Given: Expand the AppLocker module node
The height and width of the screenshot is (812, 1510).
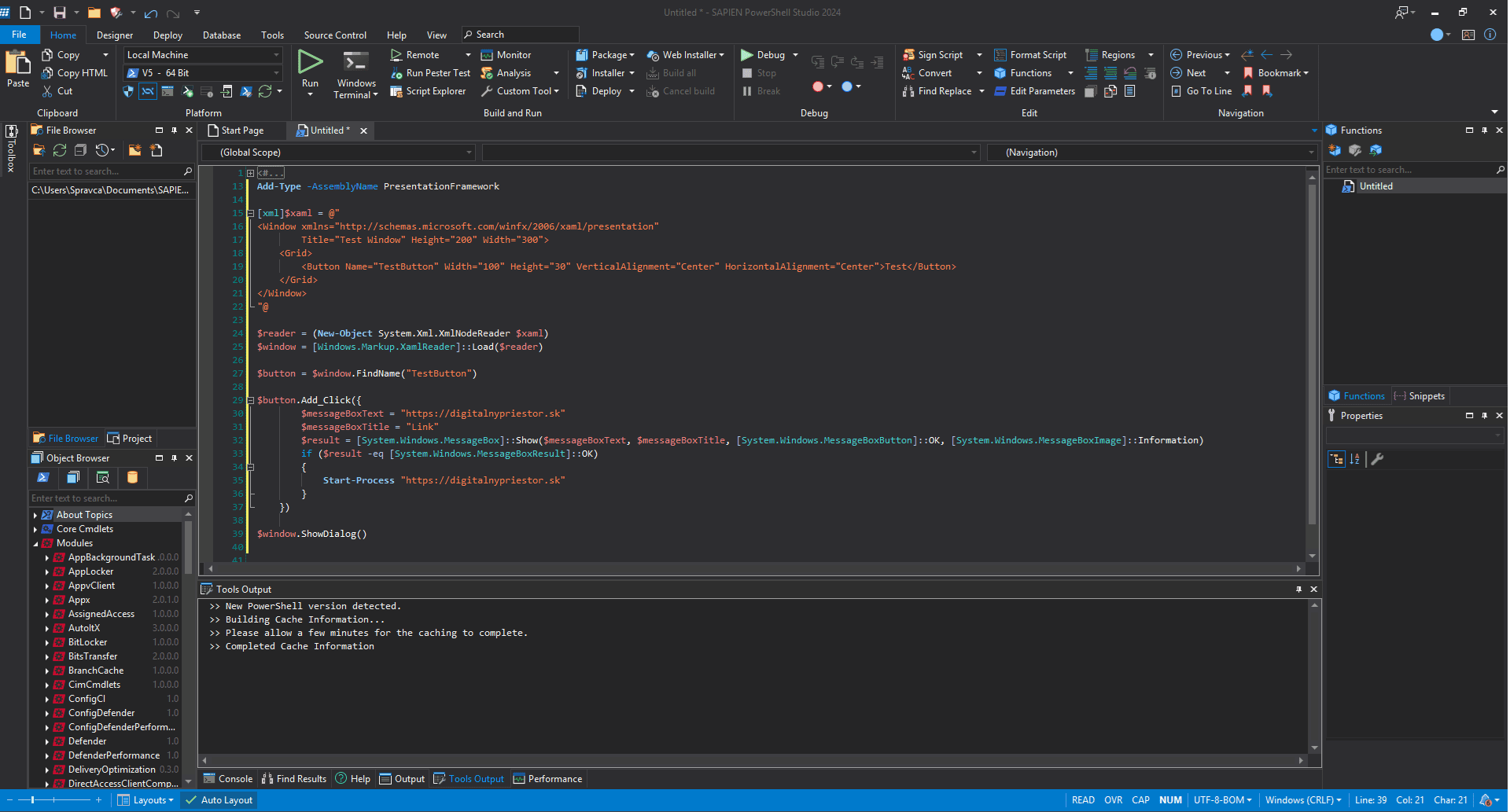Looking at the screenshot, I should (x=47, y=572).
